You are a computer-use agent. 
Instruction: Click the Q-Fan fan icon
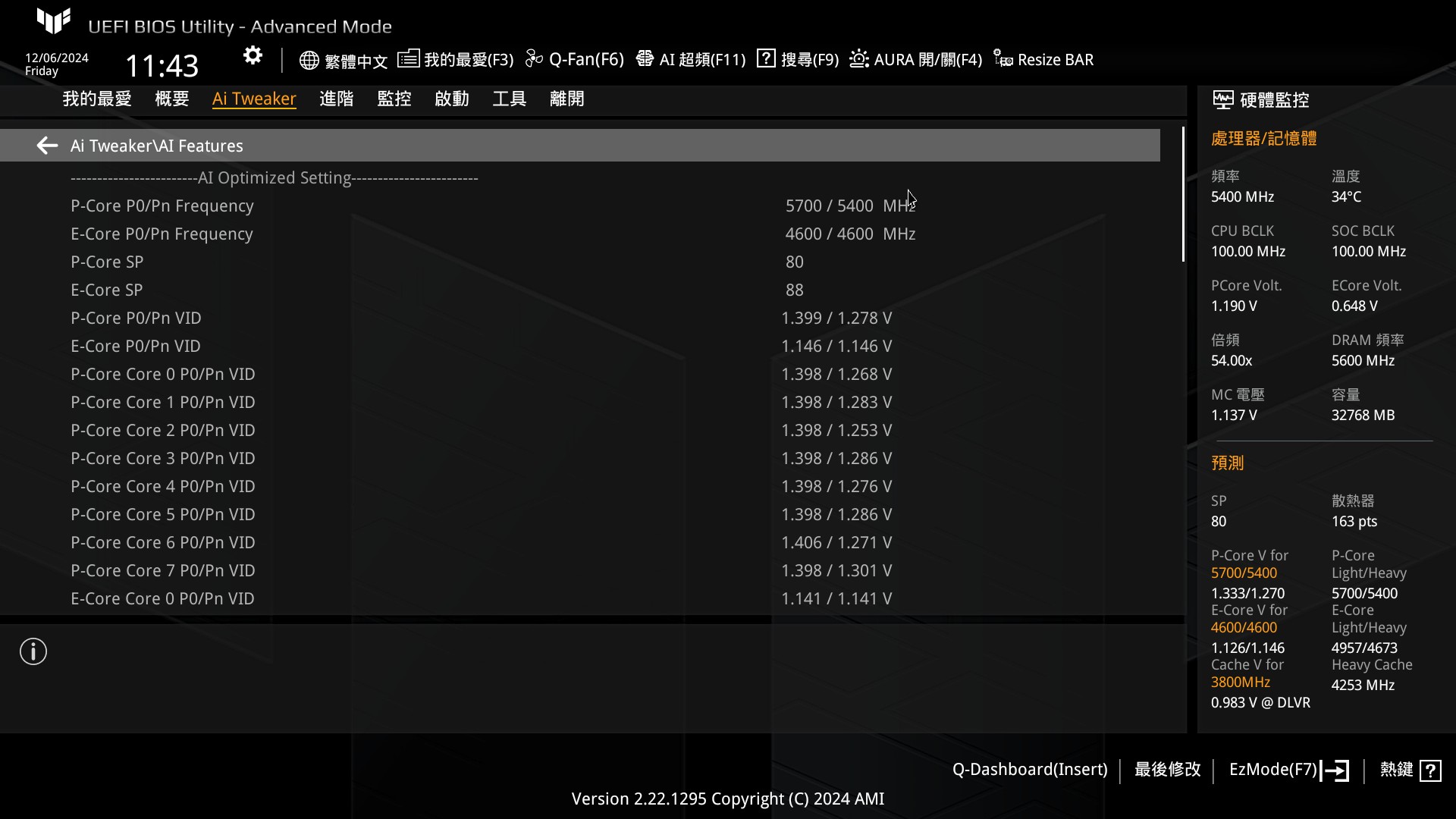click(534, 58)
